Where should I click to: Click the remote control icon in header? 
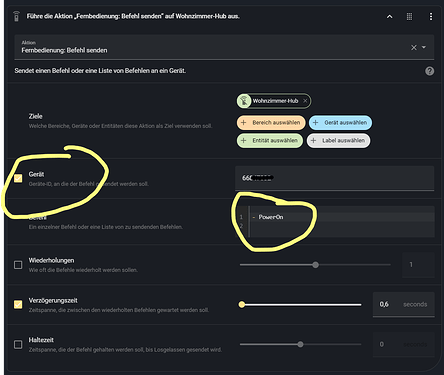pyautogui.click(x=16, y=16)
